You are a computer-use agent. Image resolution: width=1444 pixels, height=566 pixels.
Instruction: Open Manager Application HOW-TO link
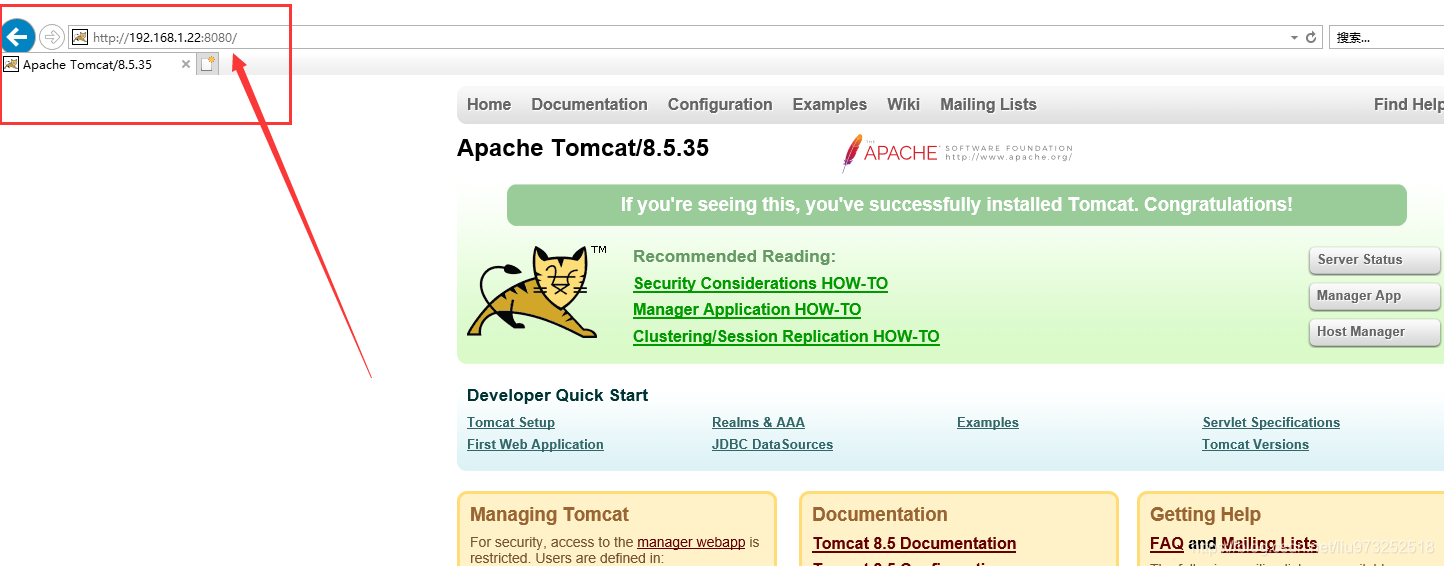[747, 309]
